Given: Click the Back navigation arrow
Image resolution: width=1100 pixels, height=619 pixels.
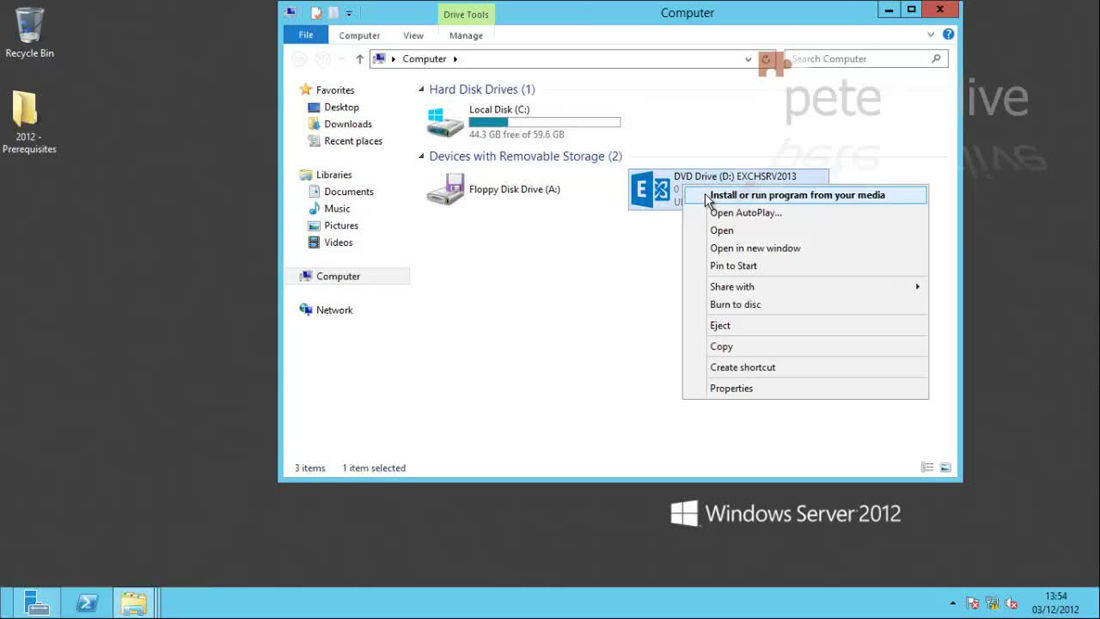Looking at the screenshot, I should 300,59.
